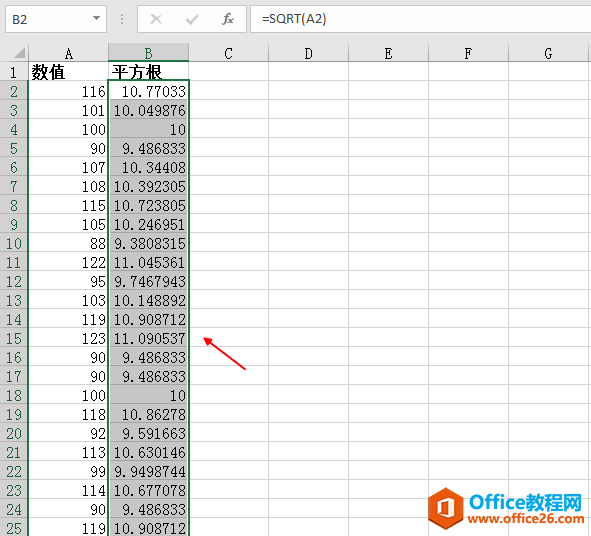Click cell A3 containing 101
Viewport: 591px width, 536px height.
click(x=68, y=110)
